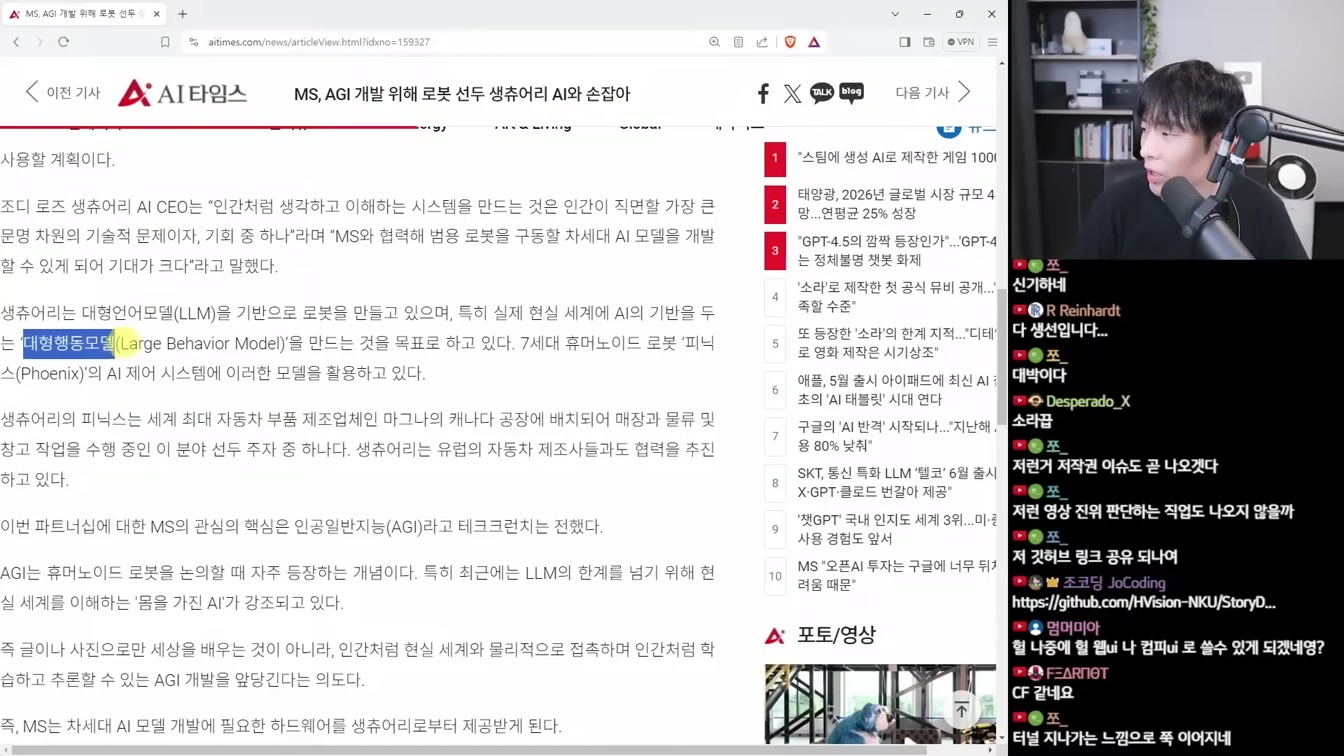Viewport: 1344px width, 756px height.
Task: Click the scroll-to-top arrow button
Action: [x=961, y=711]
